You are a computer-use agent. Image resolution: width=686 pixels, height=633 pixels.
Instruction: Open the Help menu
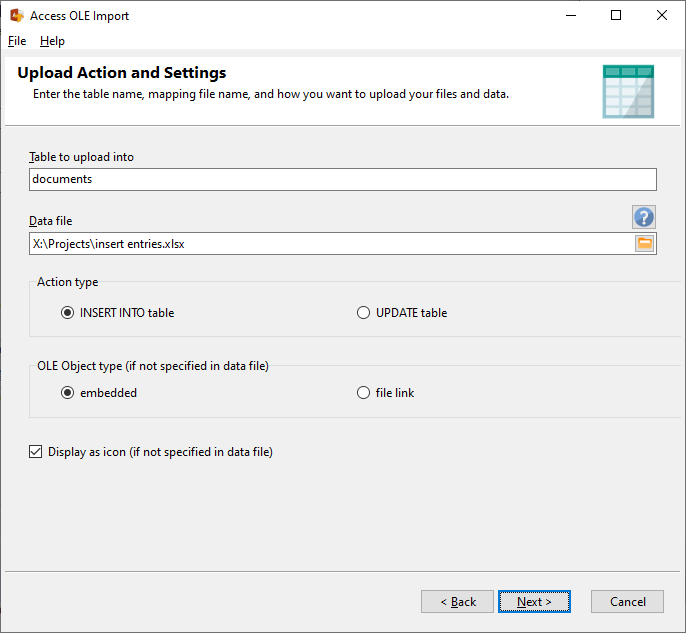[52, 41]
